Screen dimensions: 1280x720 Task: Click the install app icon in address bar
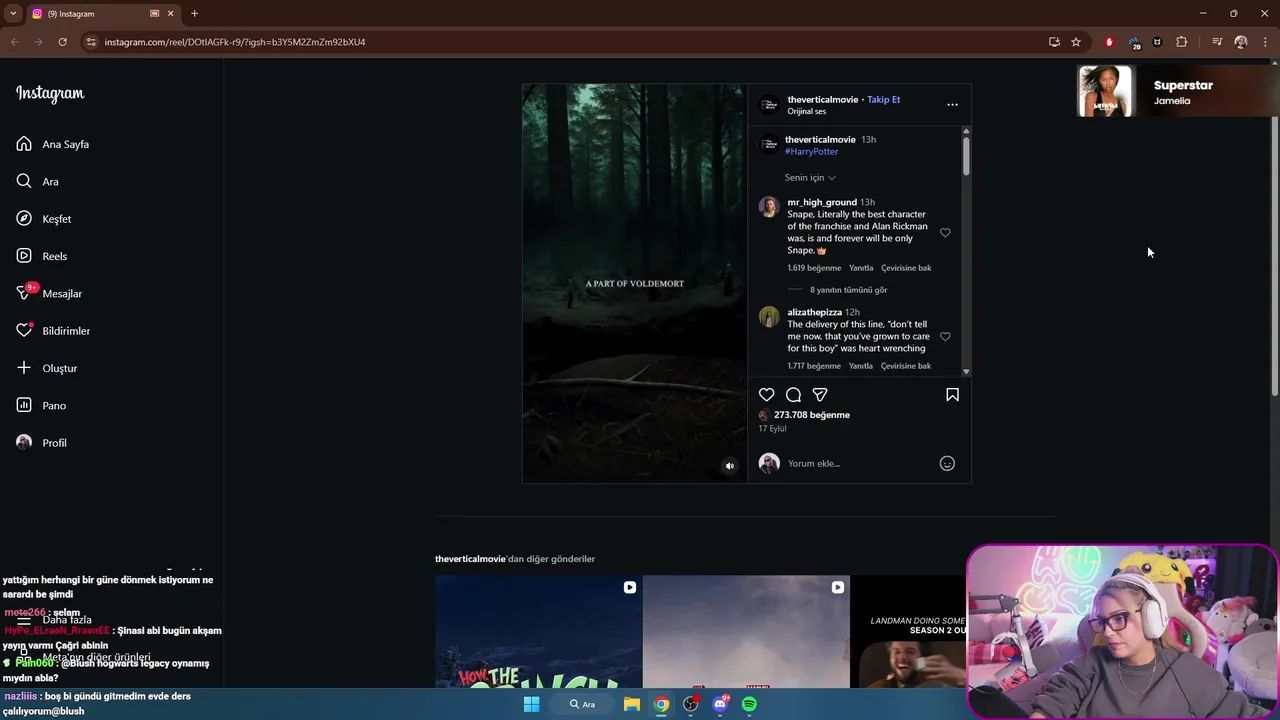(x=1054, y=42)
